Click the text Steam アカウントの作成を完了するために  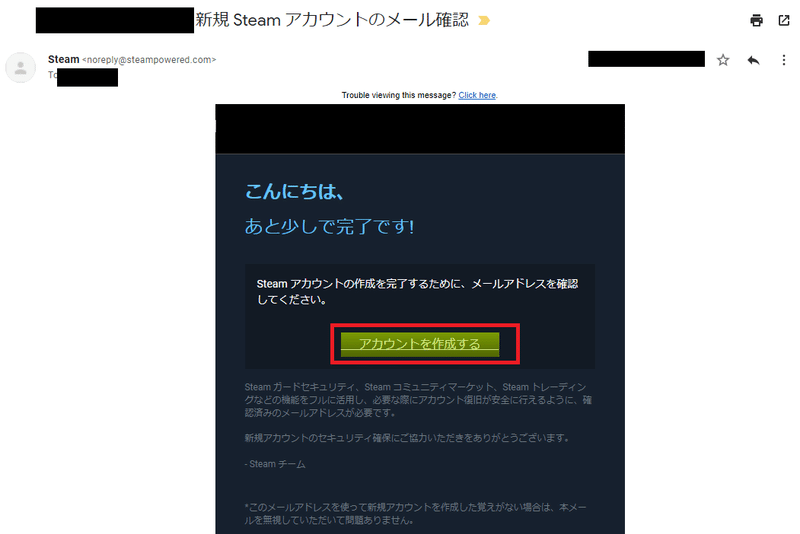417,292
